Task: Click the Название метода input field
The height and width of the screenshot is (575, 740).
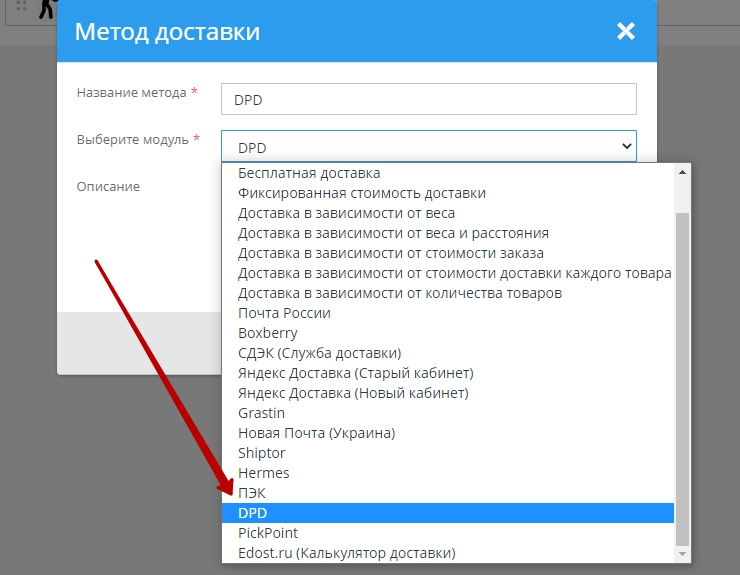Action: [428, 99]
